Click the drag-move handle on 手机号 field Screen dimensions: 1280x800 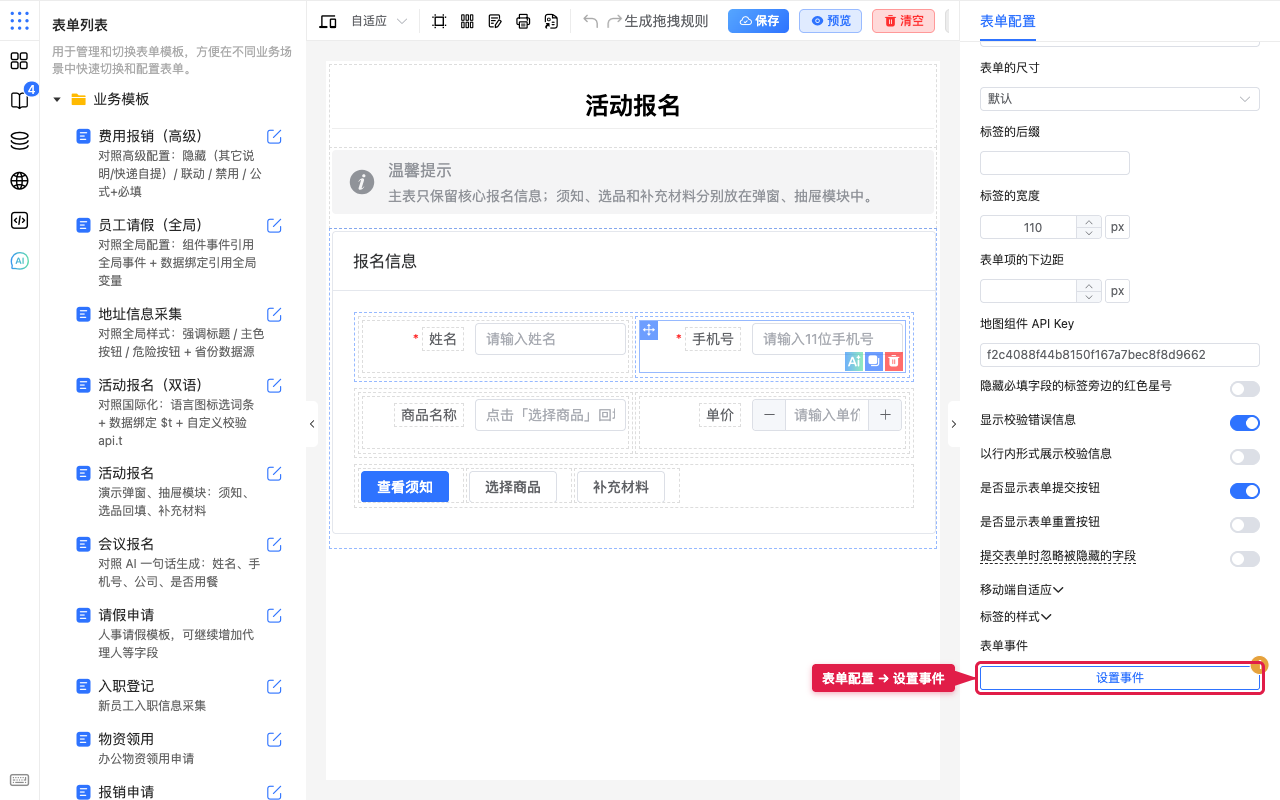[648, 331]
